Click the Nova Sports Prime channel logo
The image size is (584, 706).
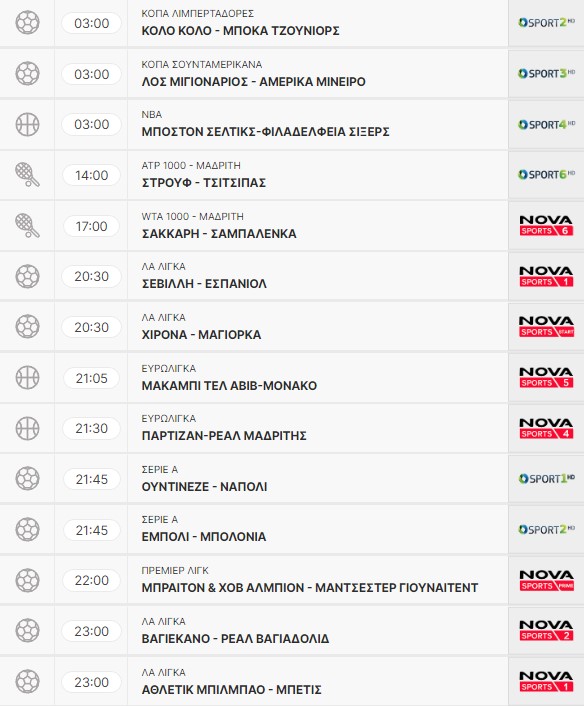pyautogui.click(x=546, y=580)
